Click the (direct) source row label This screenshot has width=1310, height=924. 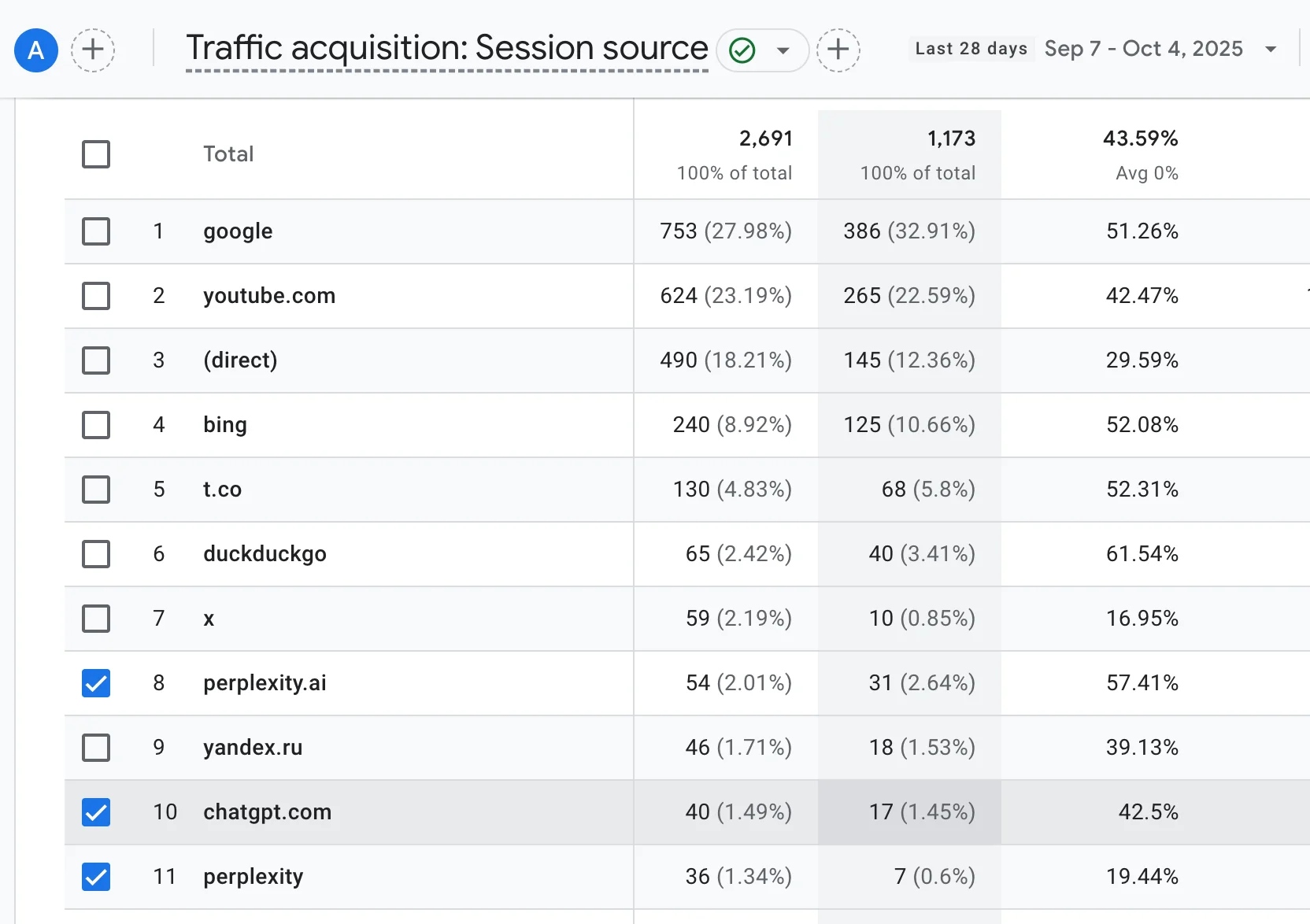pos(240,360)
